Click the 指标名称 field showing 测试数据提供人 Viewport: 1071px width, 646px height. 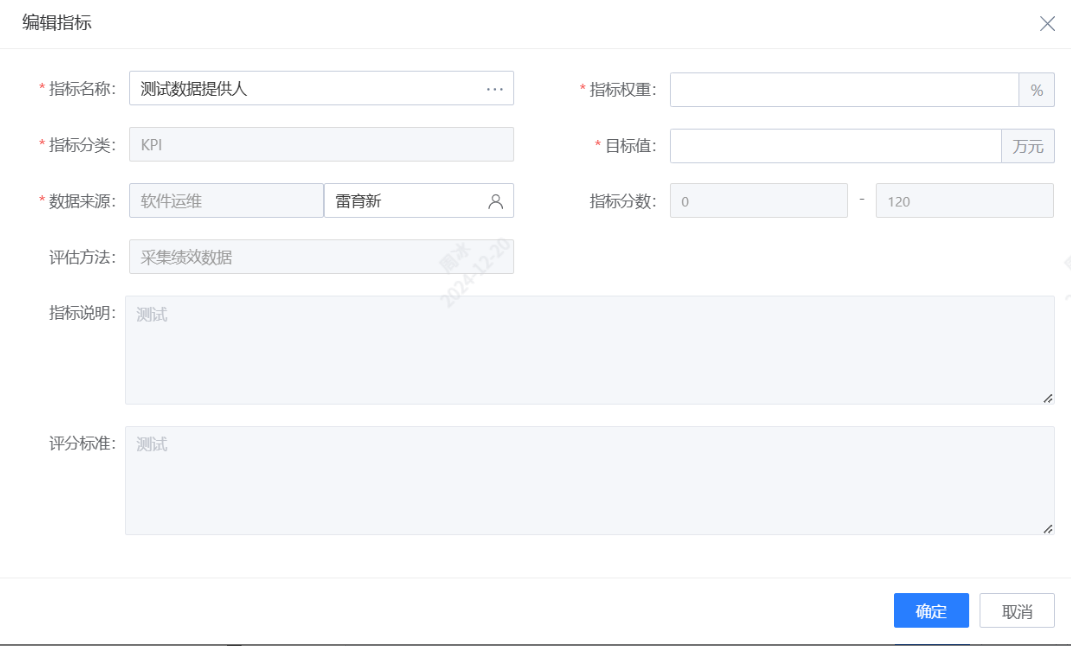pos(305,89)
